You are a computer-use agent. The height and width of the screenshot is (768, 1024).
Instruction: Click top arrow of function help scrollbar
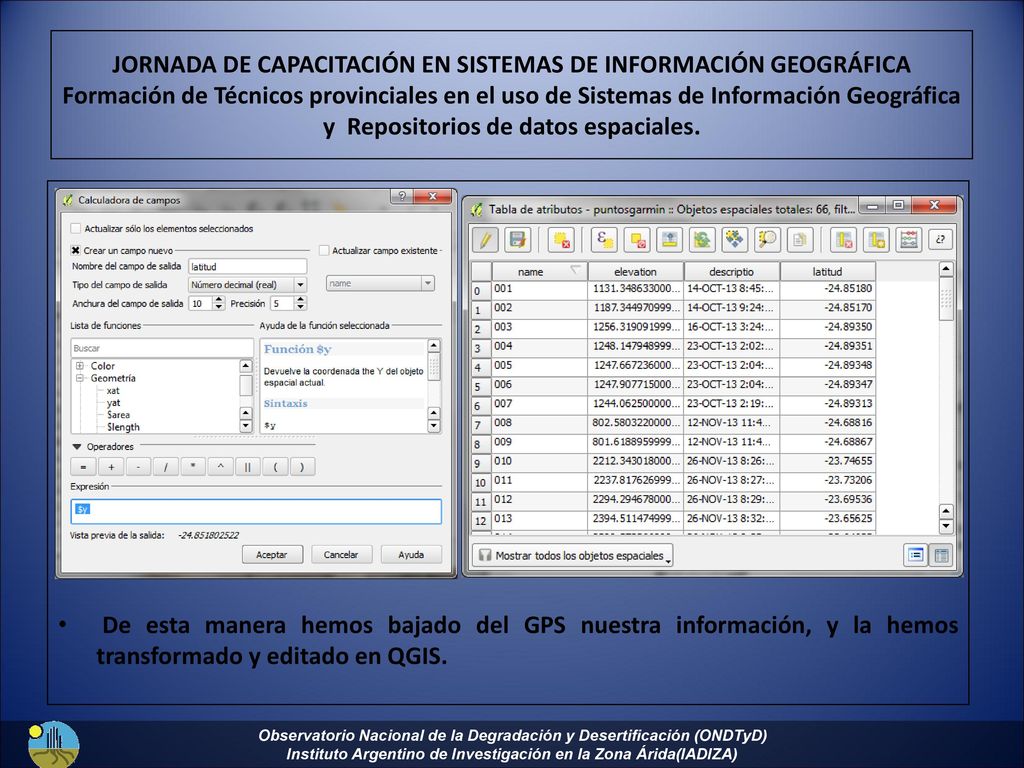434,345
